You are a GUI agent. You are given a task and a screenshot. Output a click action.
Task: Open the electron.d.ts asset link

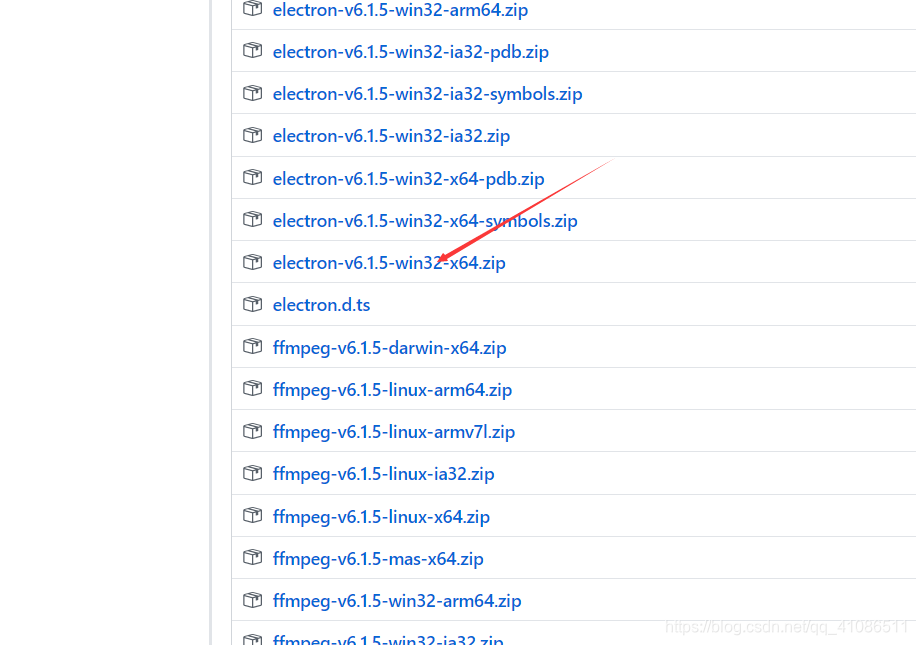click(321, 305)
